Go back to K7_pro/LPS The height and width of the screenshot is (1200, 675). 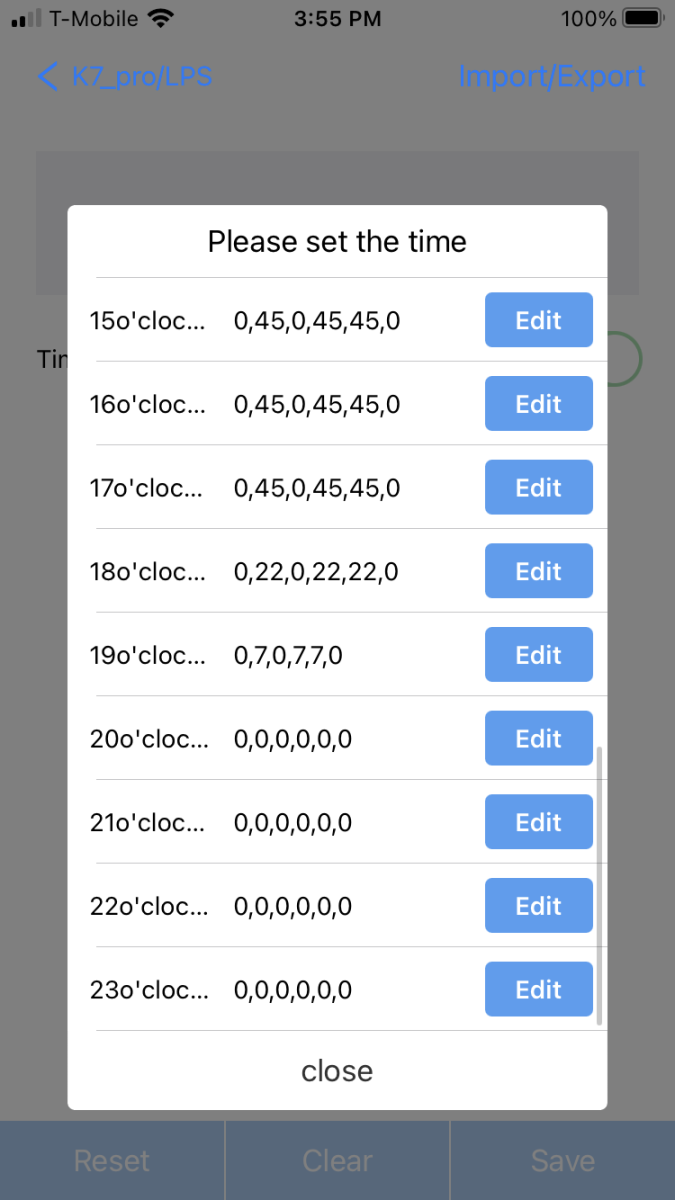124,77
